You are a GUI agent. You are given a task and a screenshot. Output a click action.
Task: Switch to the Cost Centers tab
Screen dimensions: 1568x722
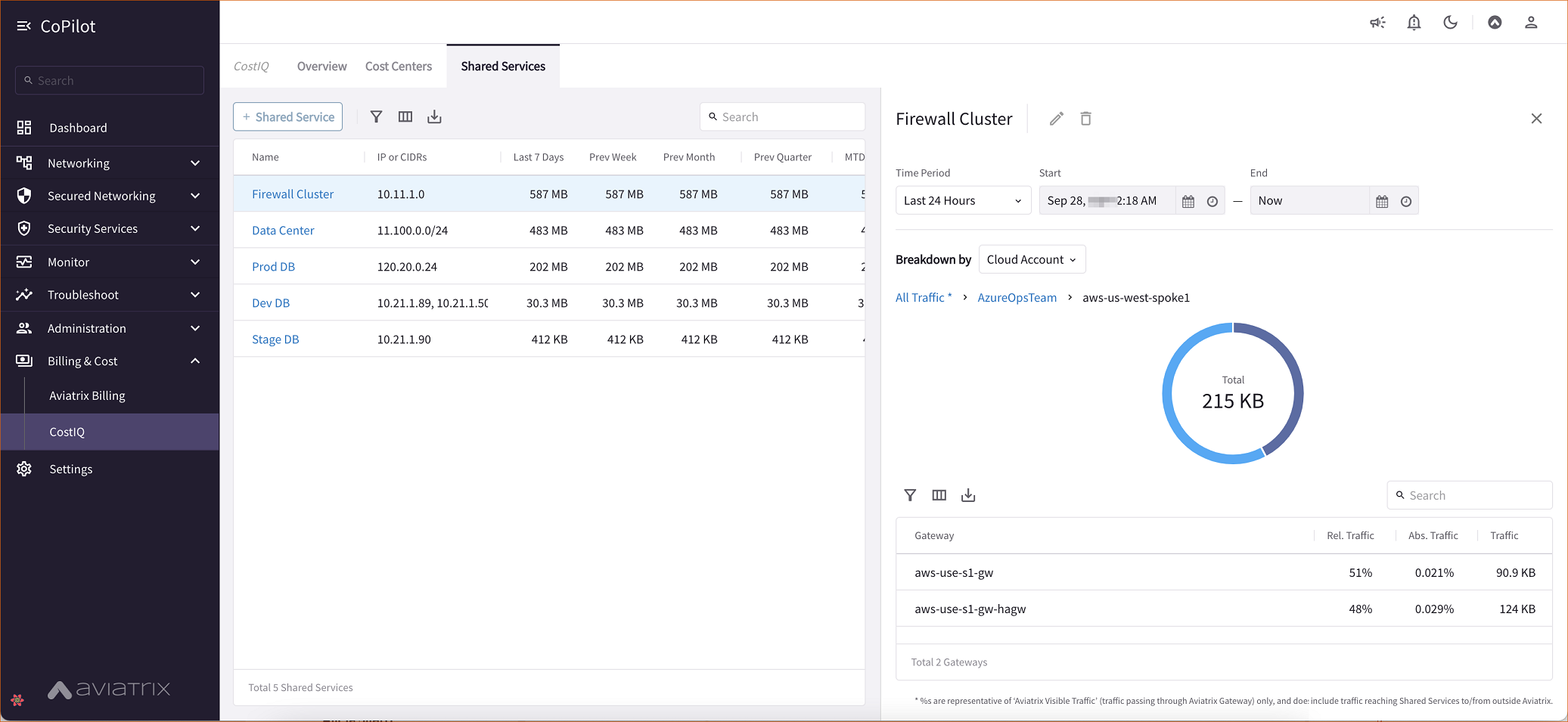click(x=398, y=67)
